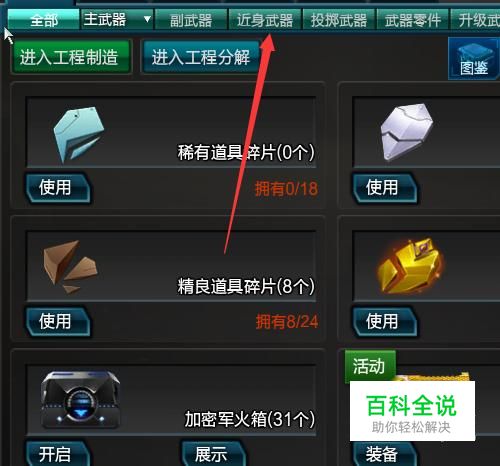
Task: Click the golden fragment item icon
Action: [410, 266]
